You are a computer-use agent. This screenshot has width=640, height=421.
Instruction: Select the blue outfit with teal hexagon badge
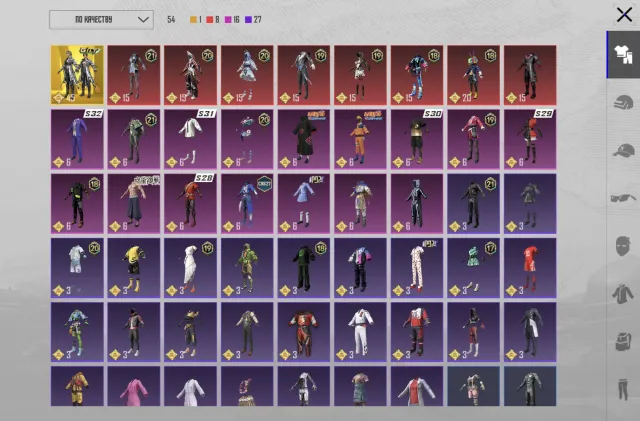pos(247,203)
